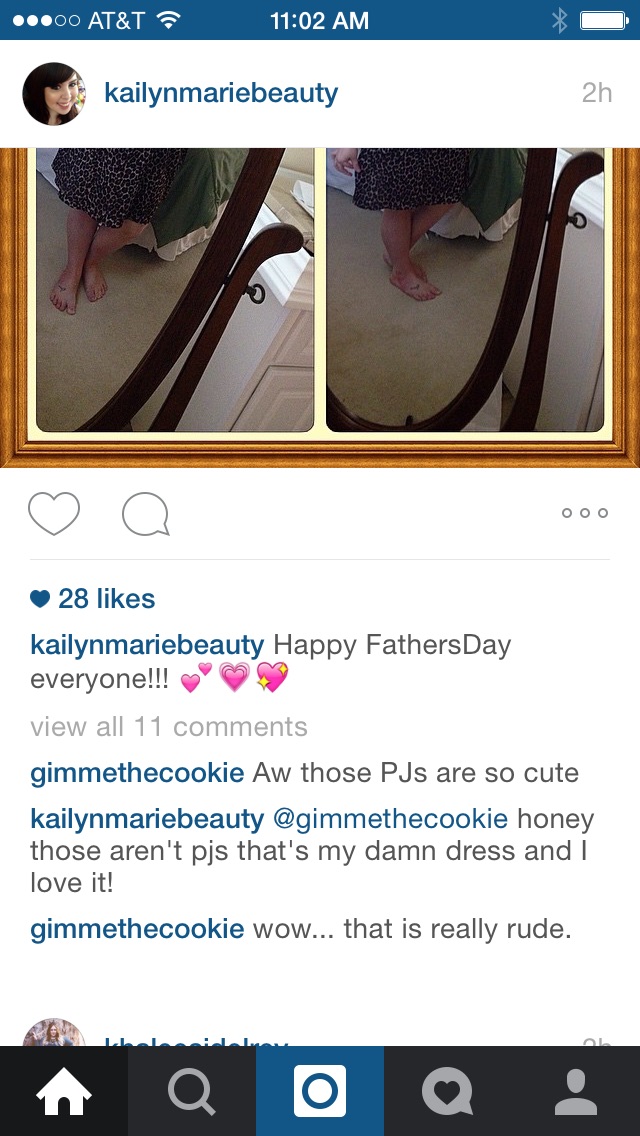Tap the small blue heart beside 28 likes
The height and width of the screenshot is (1136, 640).
click(x=41, y=599)
